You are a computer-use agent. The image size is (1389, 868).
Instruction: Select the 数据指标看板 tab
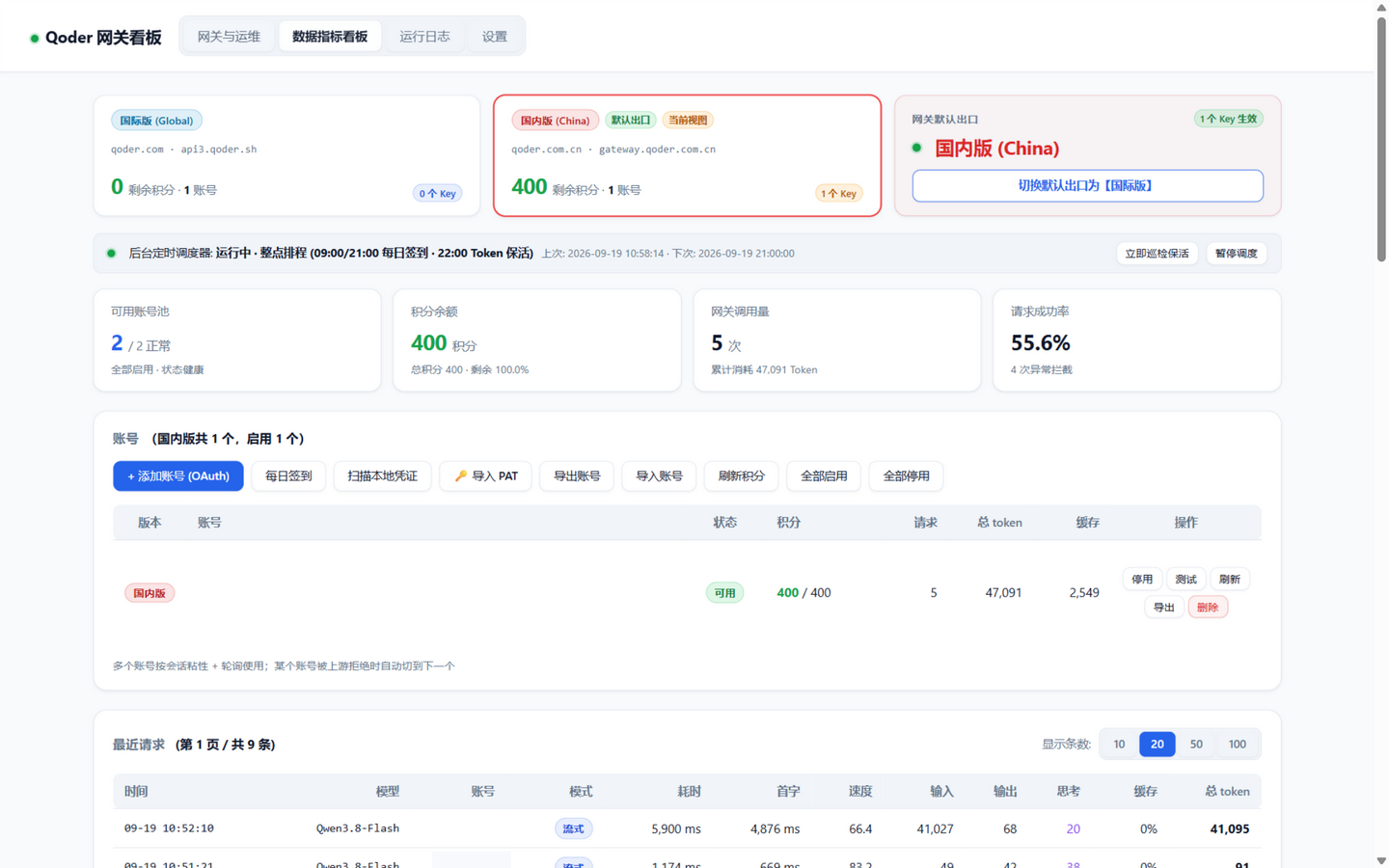click(330, 37)
